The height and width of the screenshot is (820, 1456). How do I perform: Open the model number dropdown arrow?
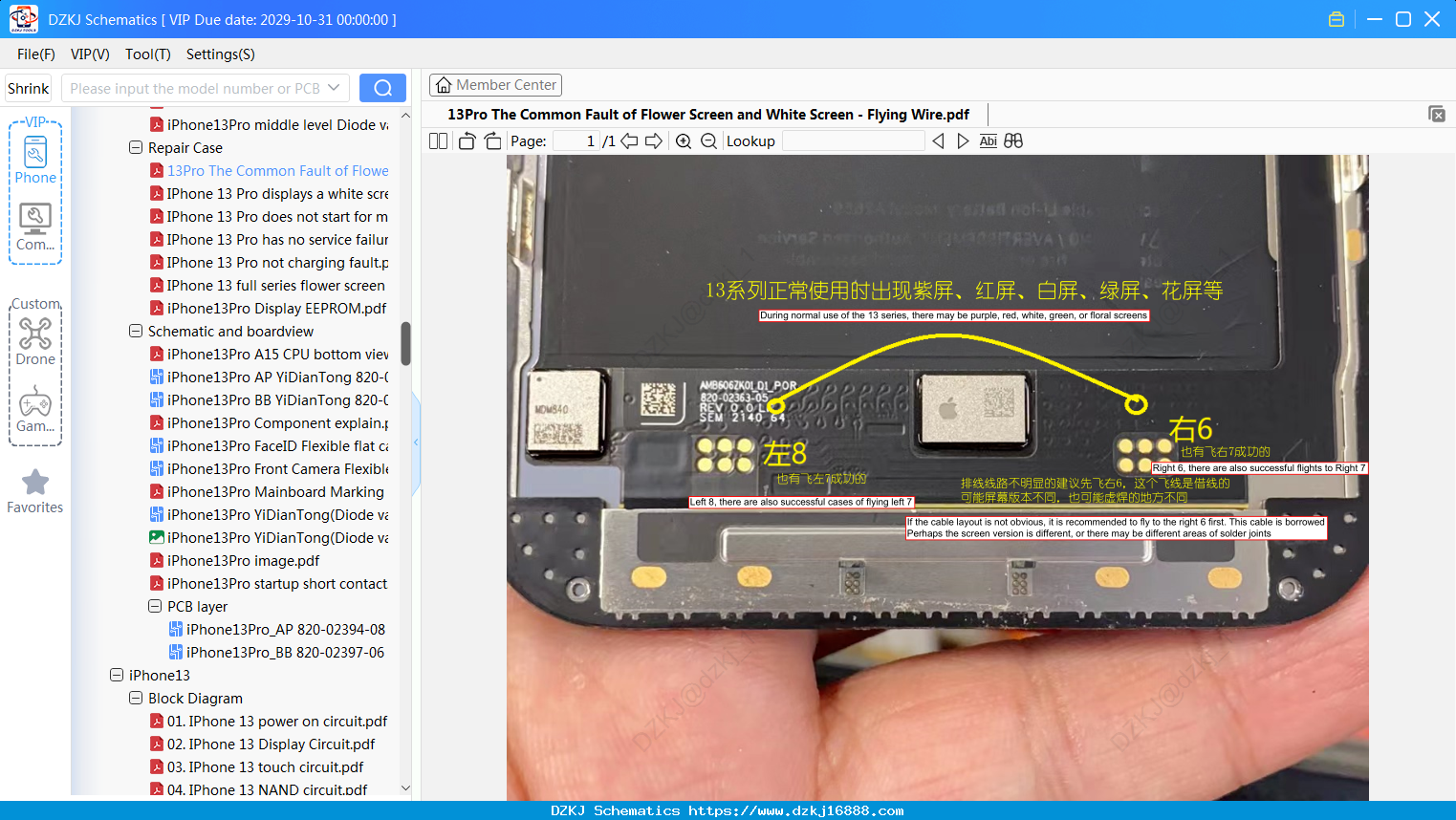click(334, 88)
